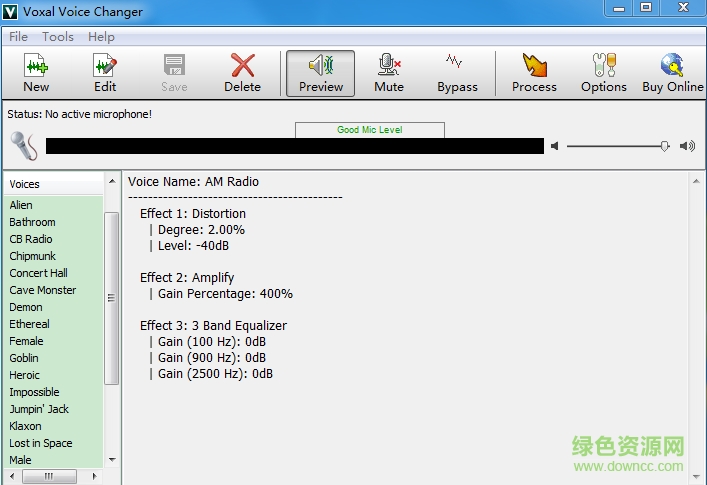The image size is (707, 485).
Task: Select the CB Radio voice
Action: pos(54,239)
